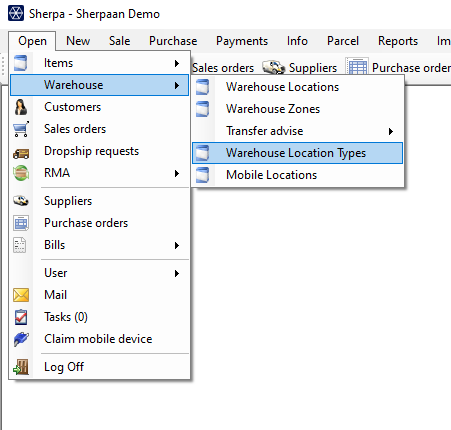Click the Log Off door icon

[x=21, y=367]
